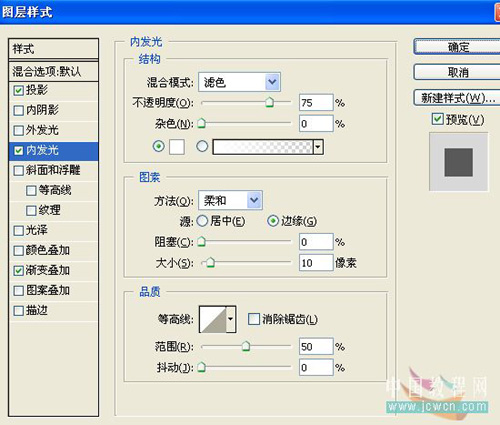Enable the 描边 checkbox
The width and height of the screenshot is (500, 425).
point(19,311)
